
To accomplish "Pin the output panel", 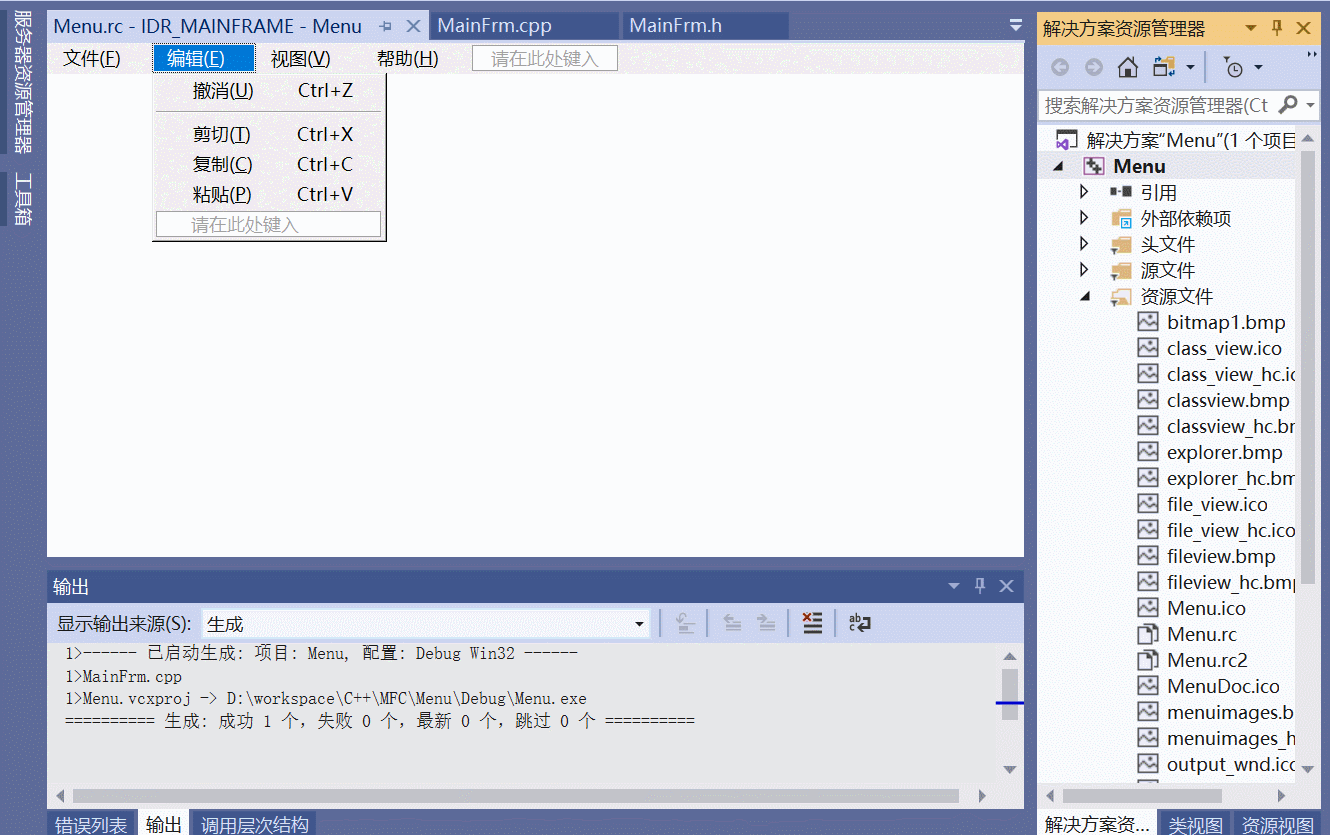I will (980, 586).
